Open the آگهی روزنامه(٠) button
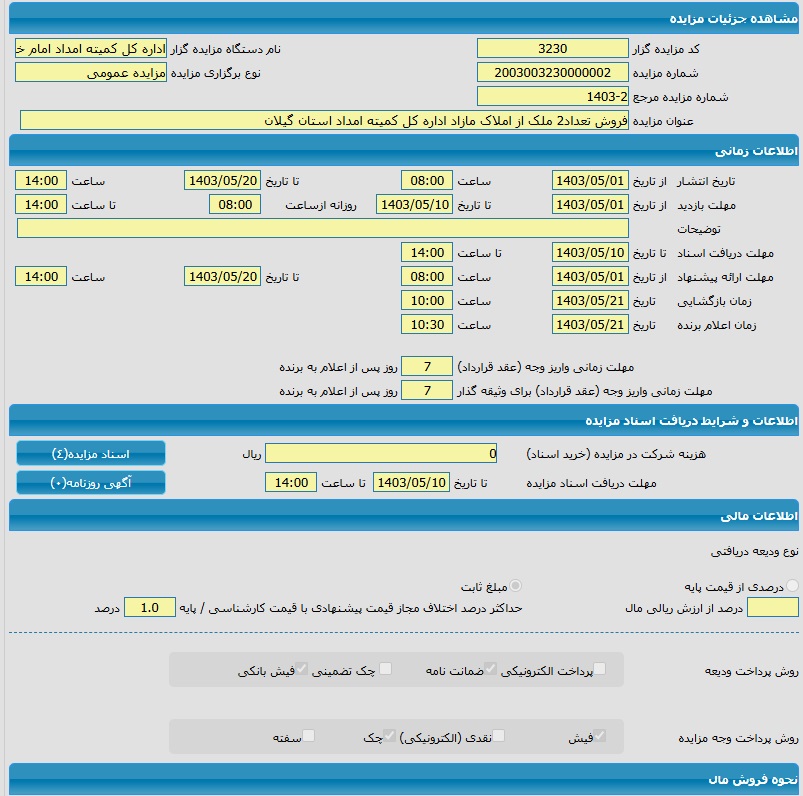 (91, 483)
